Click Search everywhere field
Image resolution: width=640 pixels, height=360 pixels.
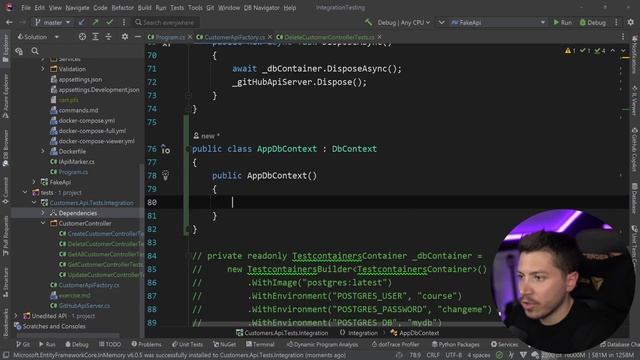166,22
